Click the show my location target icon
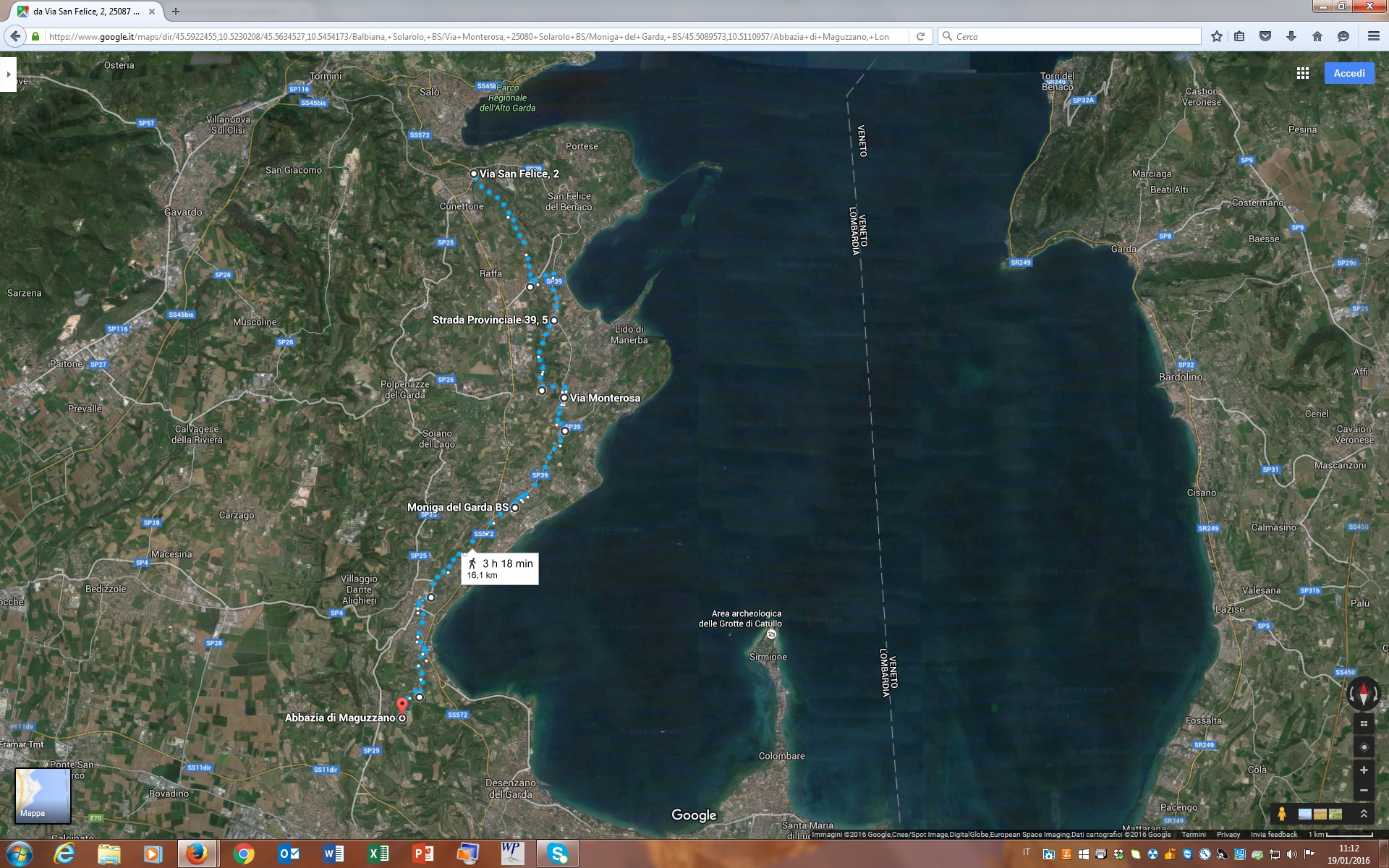Image resolution: width=1389 pixels, height=868 pixels. 1364,747
